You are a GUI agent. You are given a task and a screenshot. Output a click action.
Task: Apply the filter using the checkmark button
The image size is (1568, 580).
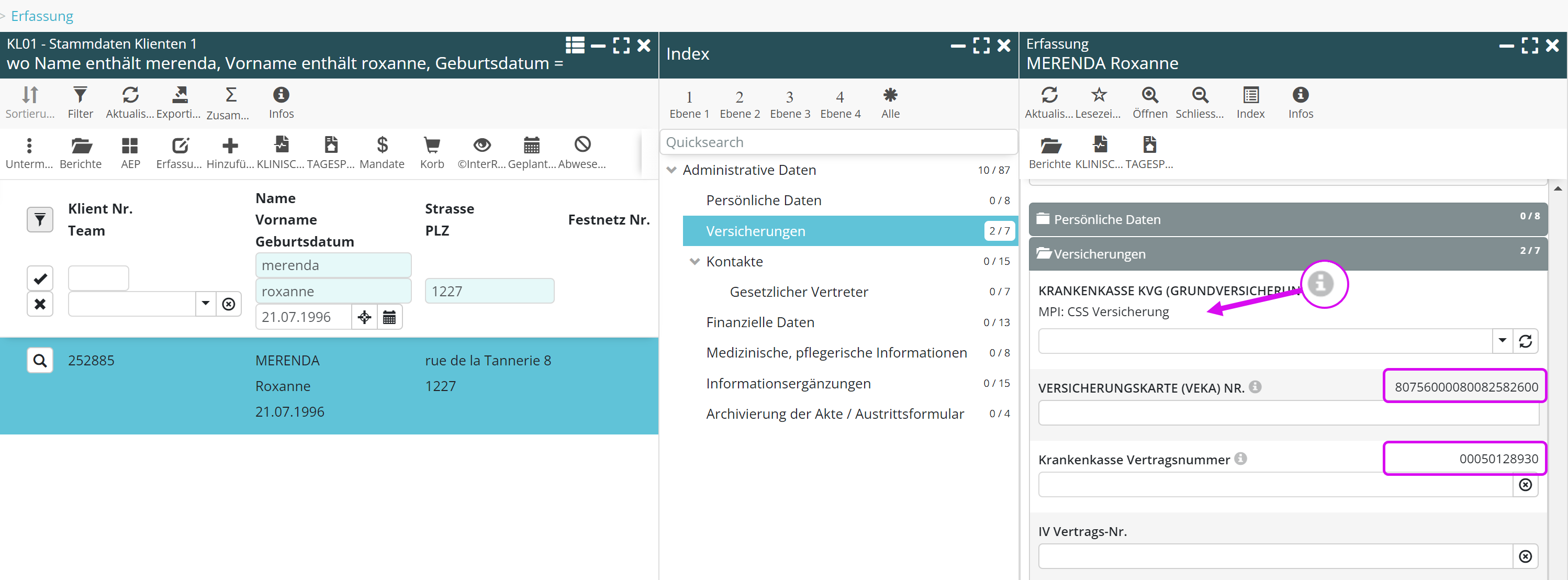(40, 278)
